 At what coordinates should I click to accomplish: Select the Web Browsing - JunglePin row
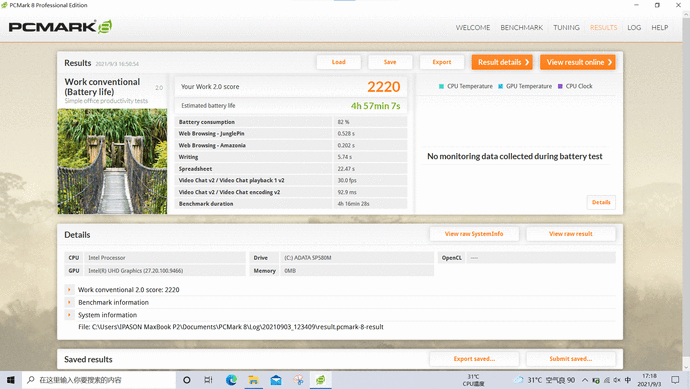click(x=291, y=133)
